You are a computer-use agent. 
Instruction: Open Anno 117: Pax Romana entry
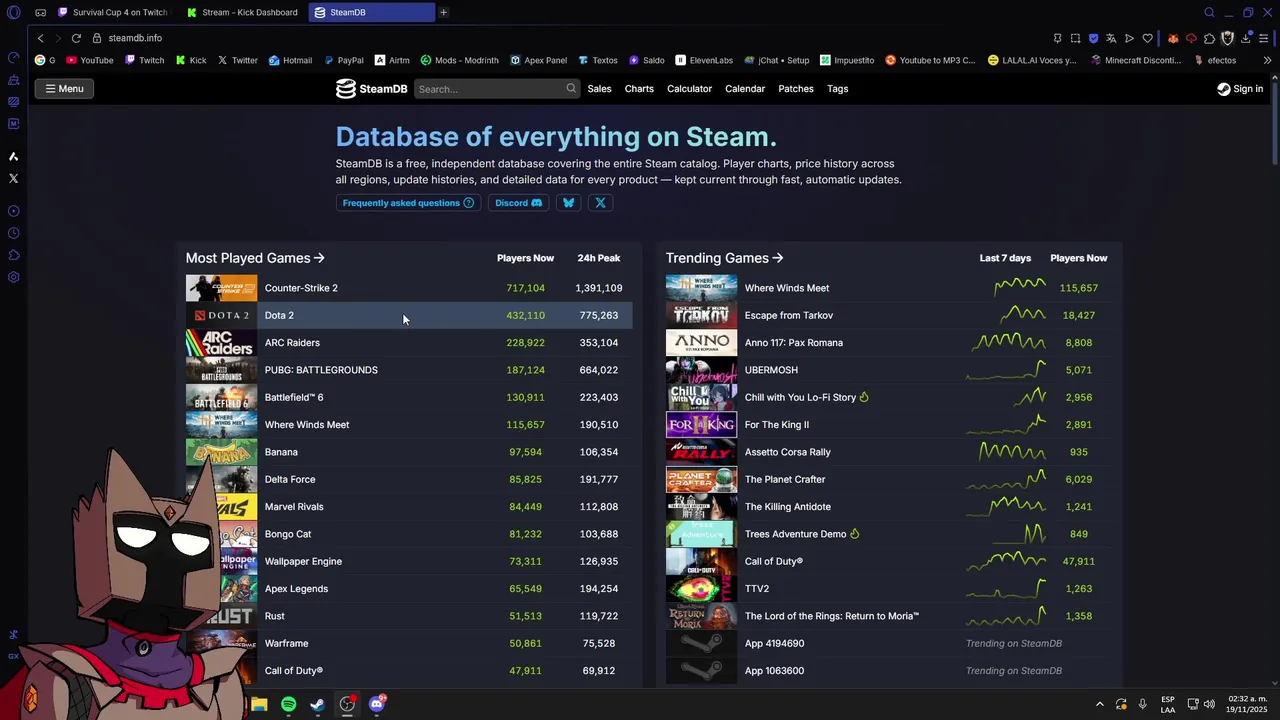[x=794, y=343]
